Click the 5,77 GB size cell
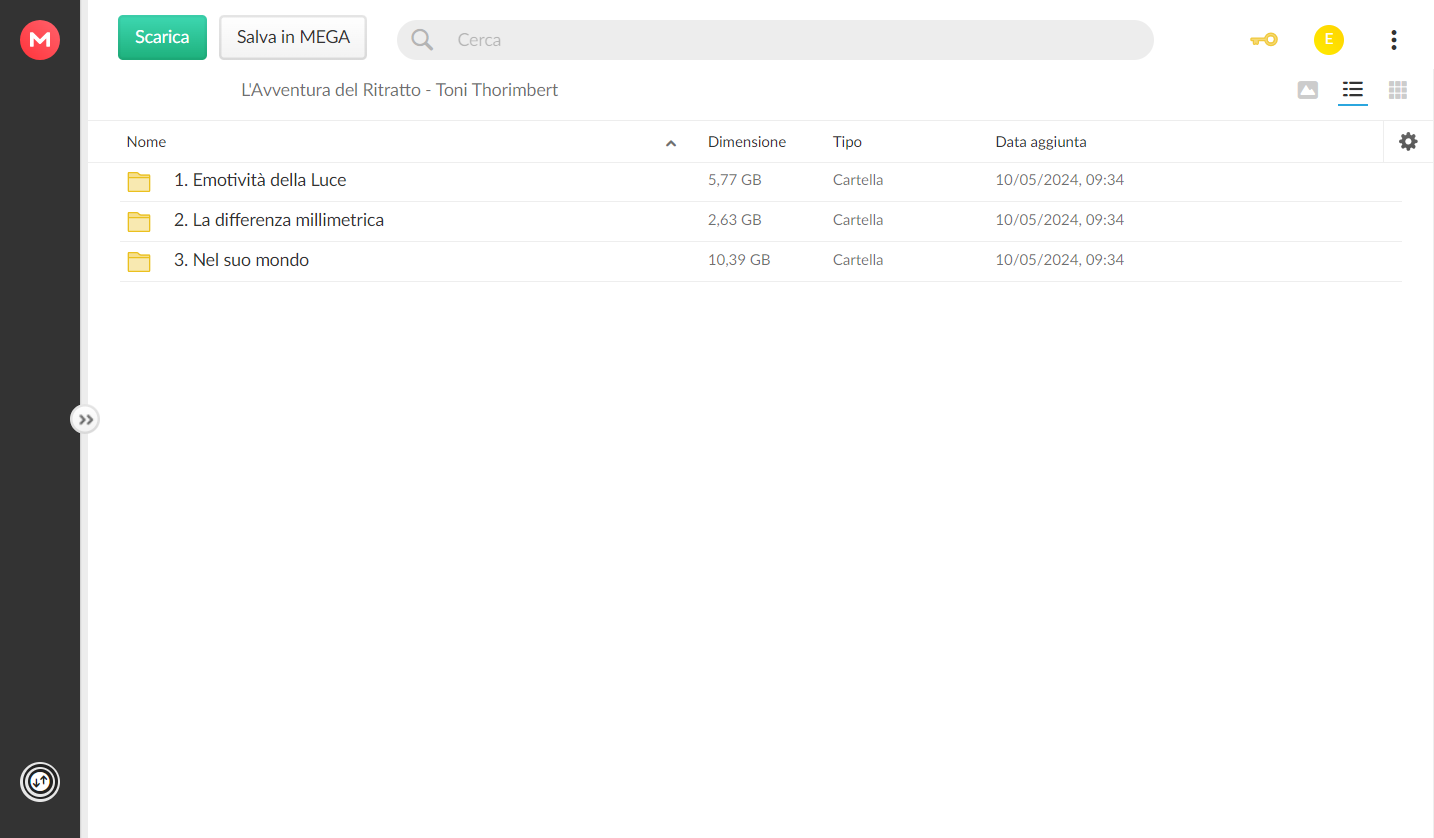The height and width of the screenshot is (838, 1434). click(735, 180)
